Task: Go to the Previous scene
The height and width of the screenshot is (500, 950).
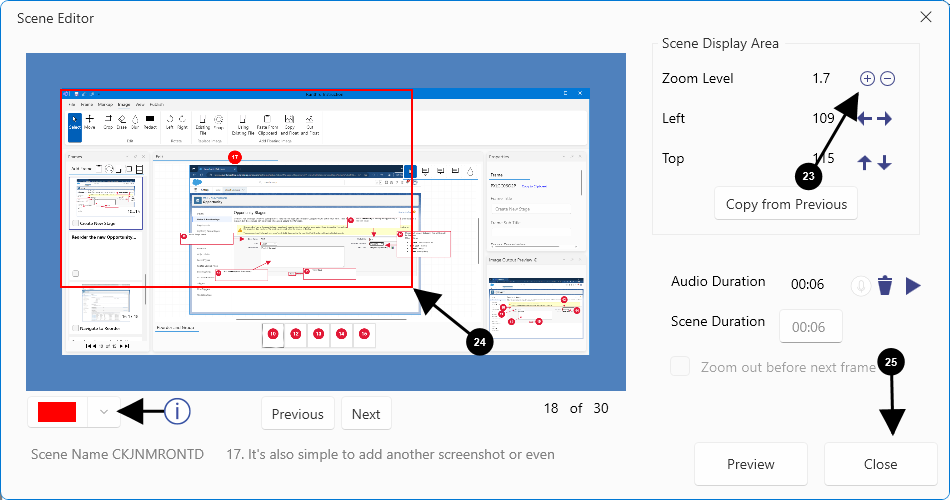Action: [x=297, y=414]
